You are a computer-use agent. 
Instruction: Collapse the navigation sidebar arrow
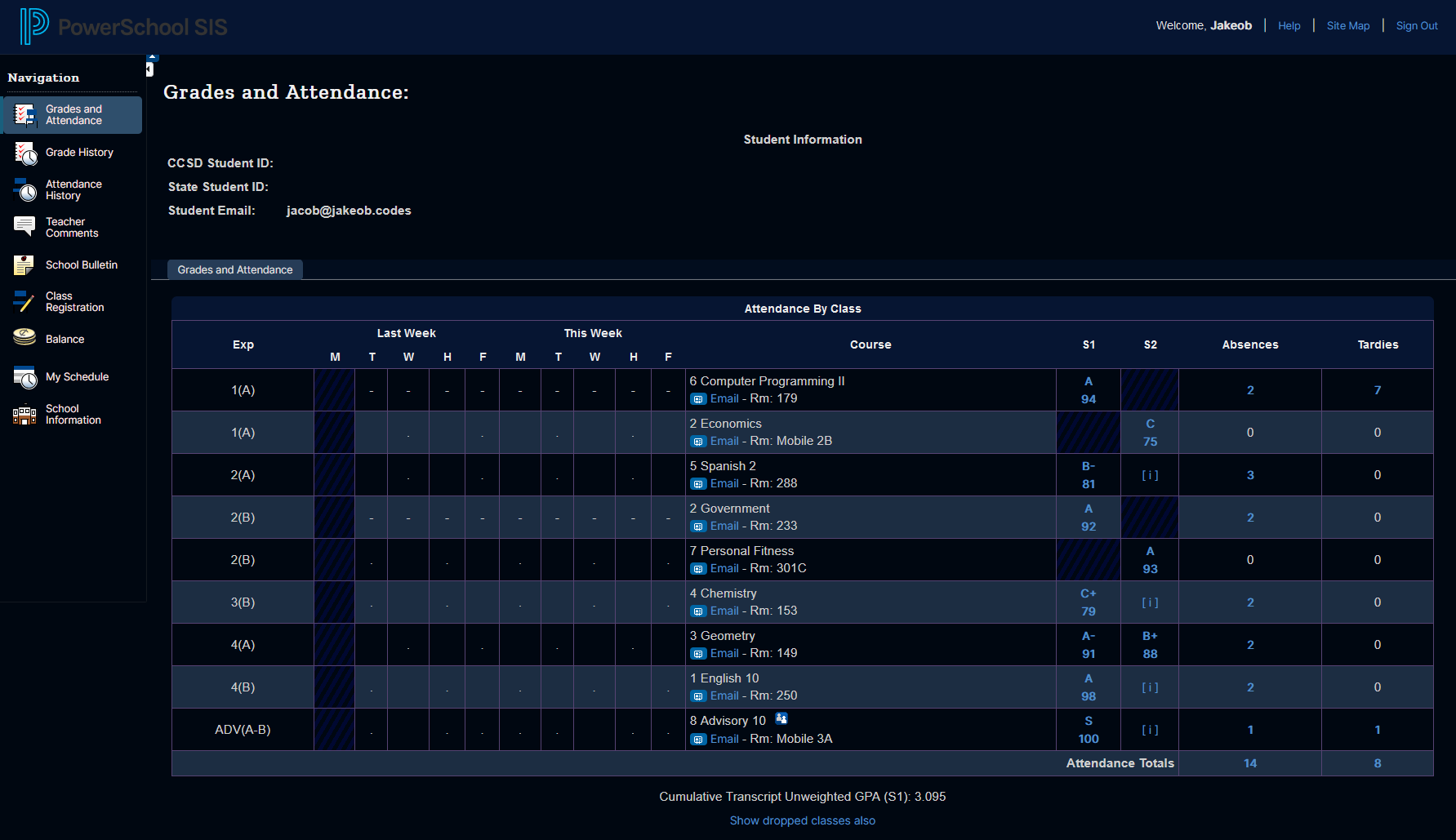(150, 69)
